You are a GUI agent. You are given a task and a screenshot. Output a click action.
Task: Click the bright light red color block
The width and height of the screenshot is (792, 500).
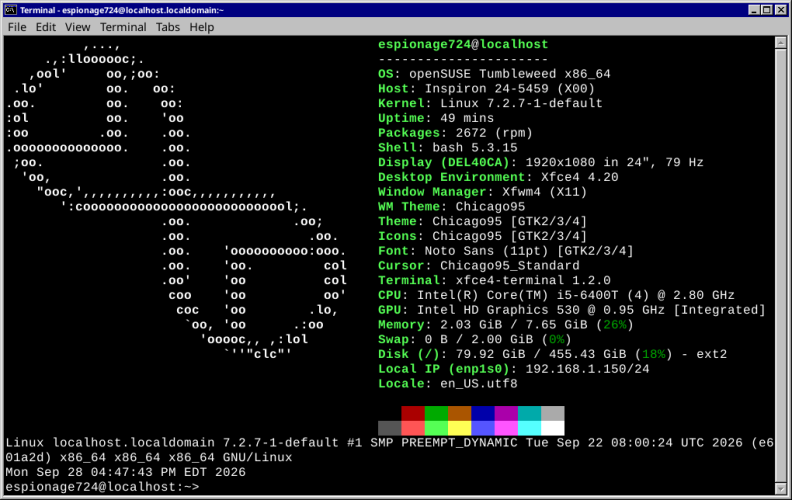(413, 428)
